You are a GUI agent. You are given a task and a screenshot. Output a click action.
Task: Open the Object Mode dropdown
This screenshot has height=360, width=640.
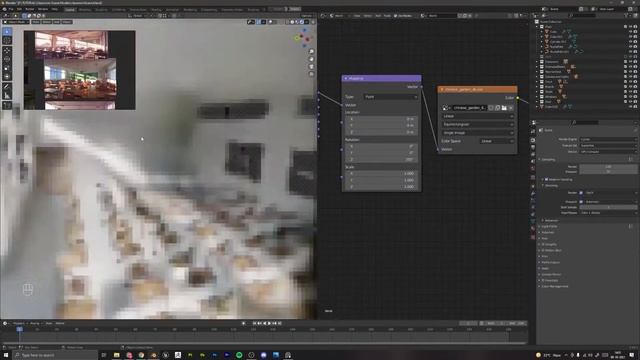[16, 22]
